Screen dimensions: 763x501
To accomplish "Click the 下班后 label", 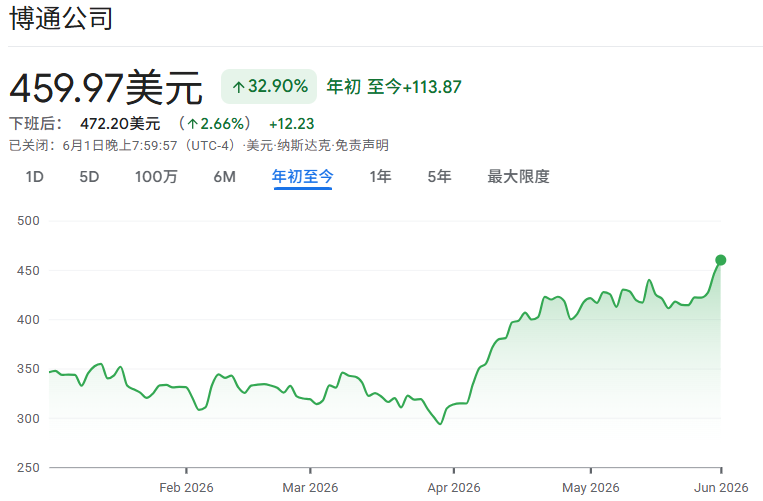I will click(36, 124).
